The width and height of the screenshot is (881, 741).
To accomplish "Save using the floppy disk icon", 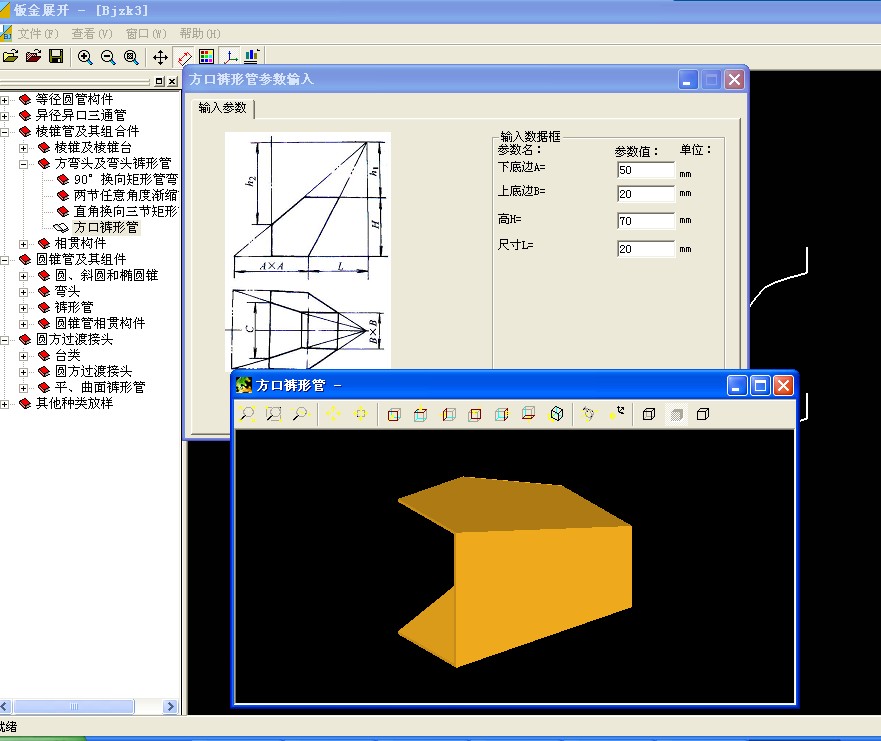I will pyautogui.click(x=56, y=56).
